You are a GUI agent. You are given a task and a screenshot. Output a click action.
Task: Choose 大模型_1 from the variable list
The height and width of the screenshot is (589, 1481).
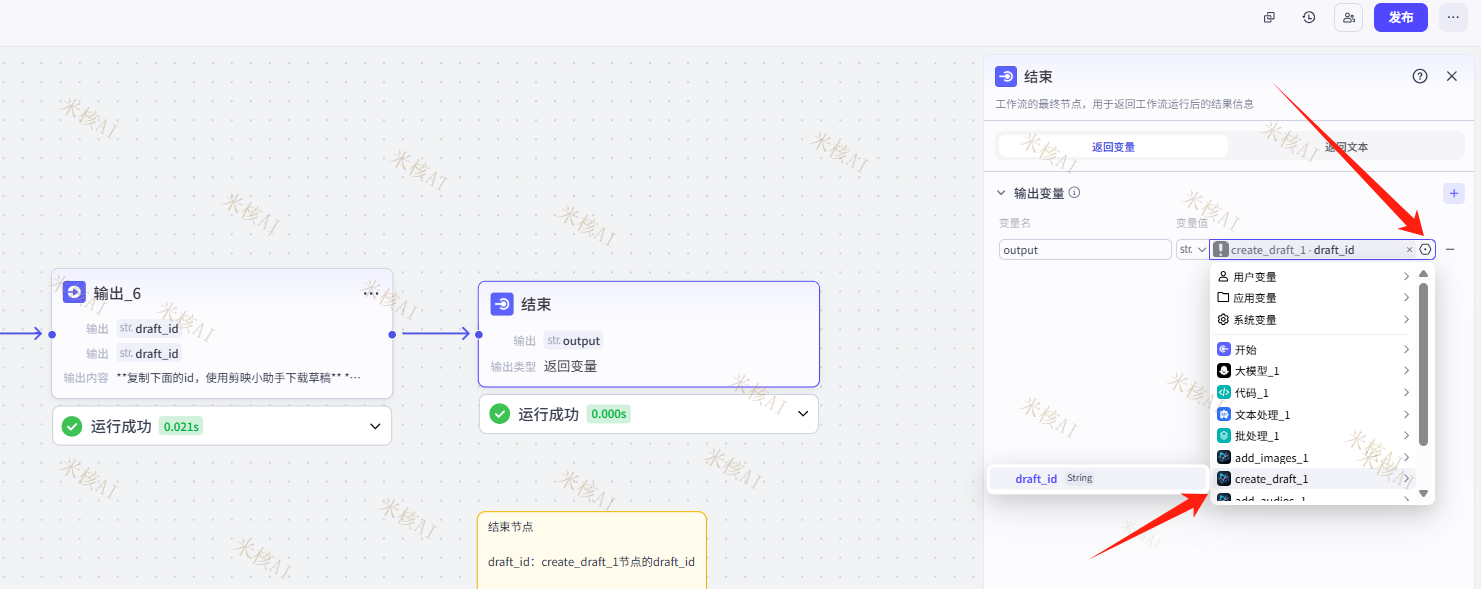coord(1256,371)
